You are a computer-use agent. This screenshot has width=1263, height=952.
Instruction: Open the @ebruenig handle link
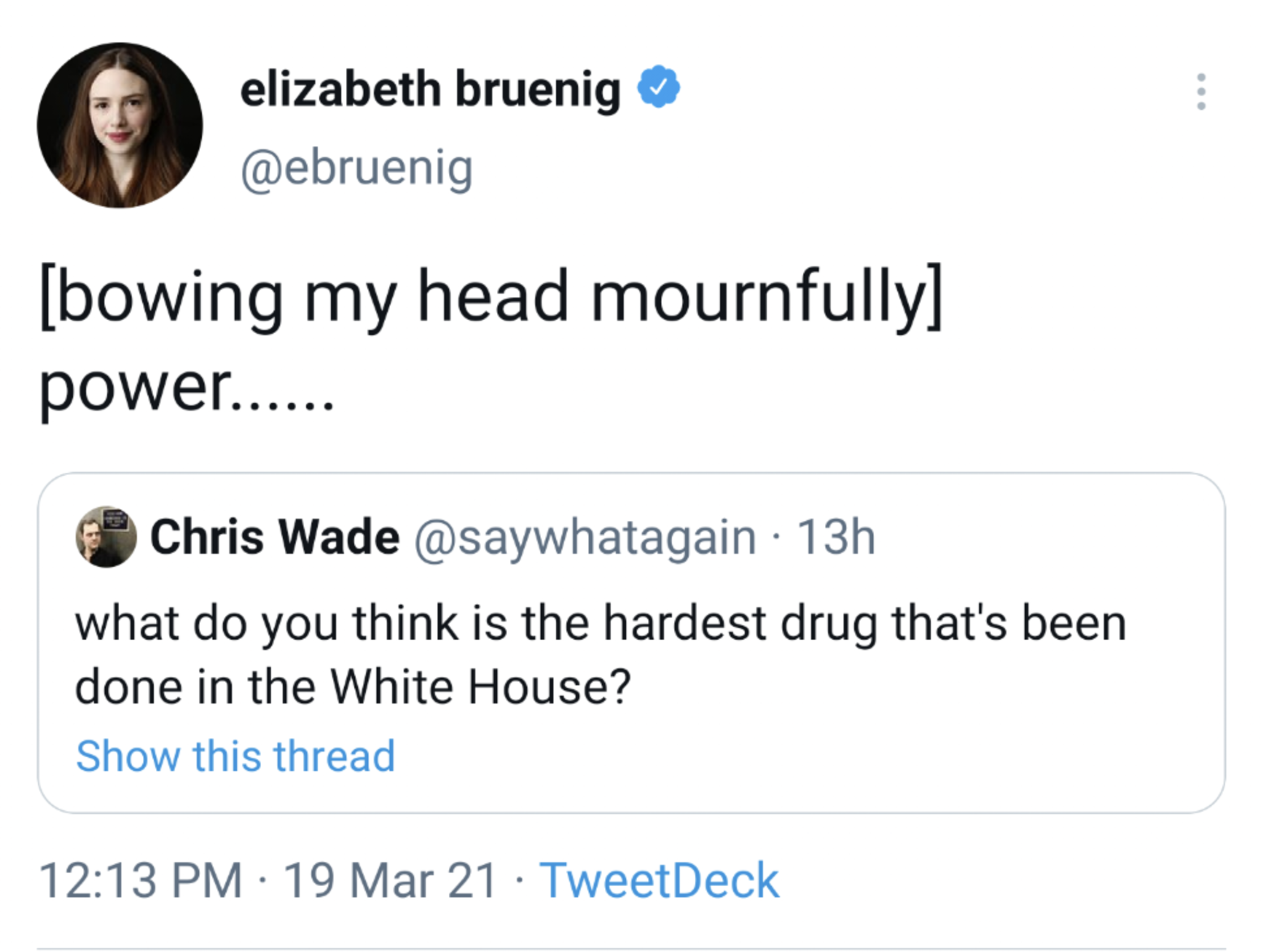(x=356, y=168)
